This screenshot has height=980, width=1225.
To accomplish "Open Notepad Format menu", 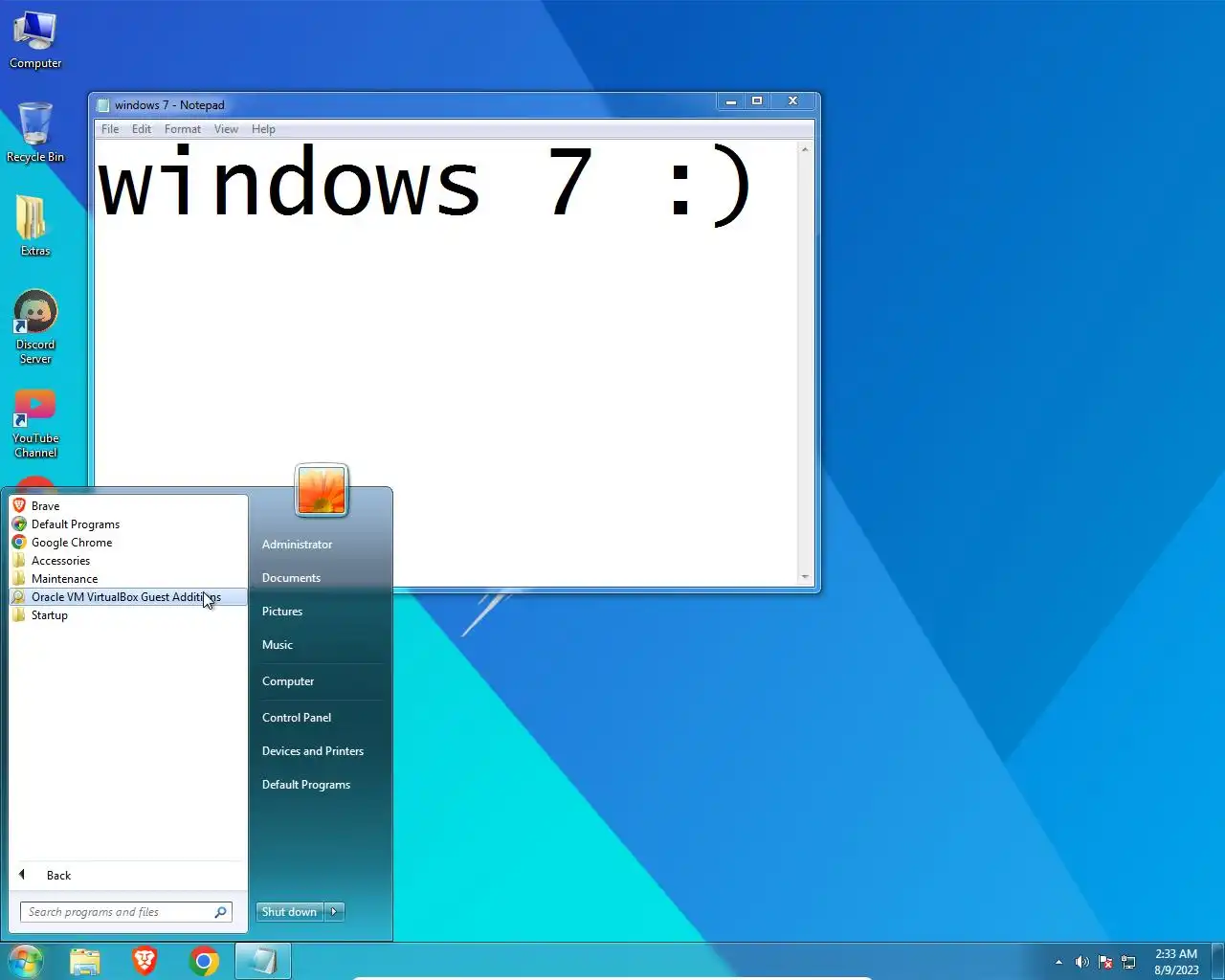I will 183,129.
